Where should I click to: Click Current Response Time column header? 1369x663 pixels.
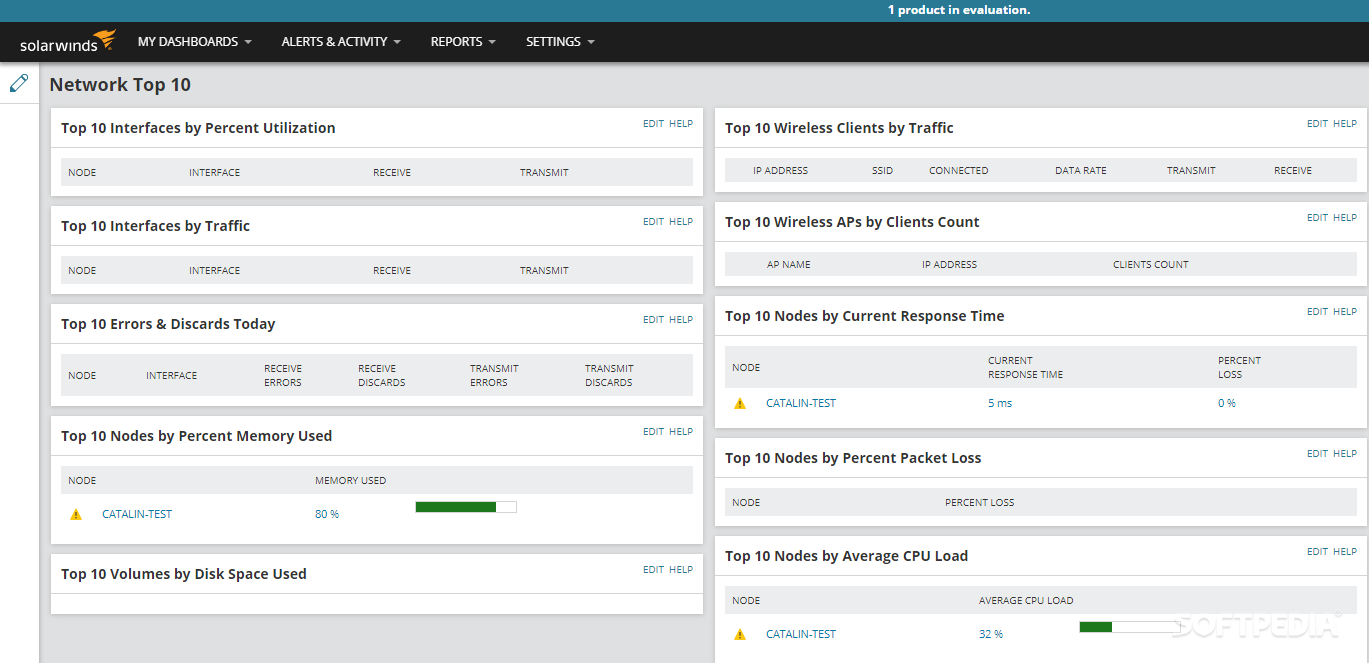tap(1025, 367)
